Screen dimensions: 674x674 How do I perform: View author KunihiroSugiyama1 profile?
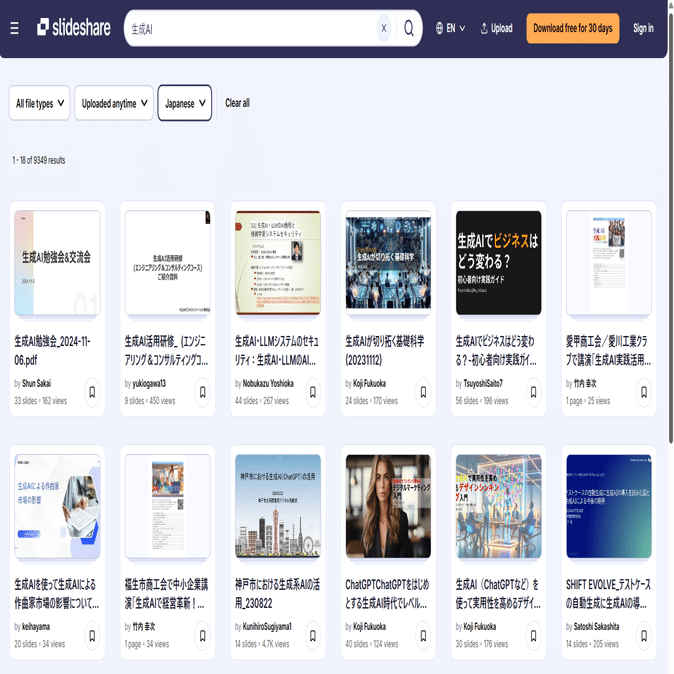tap(267, 626)
